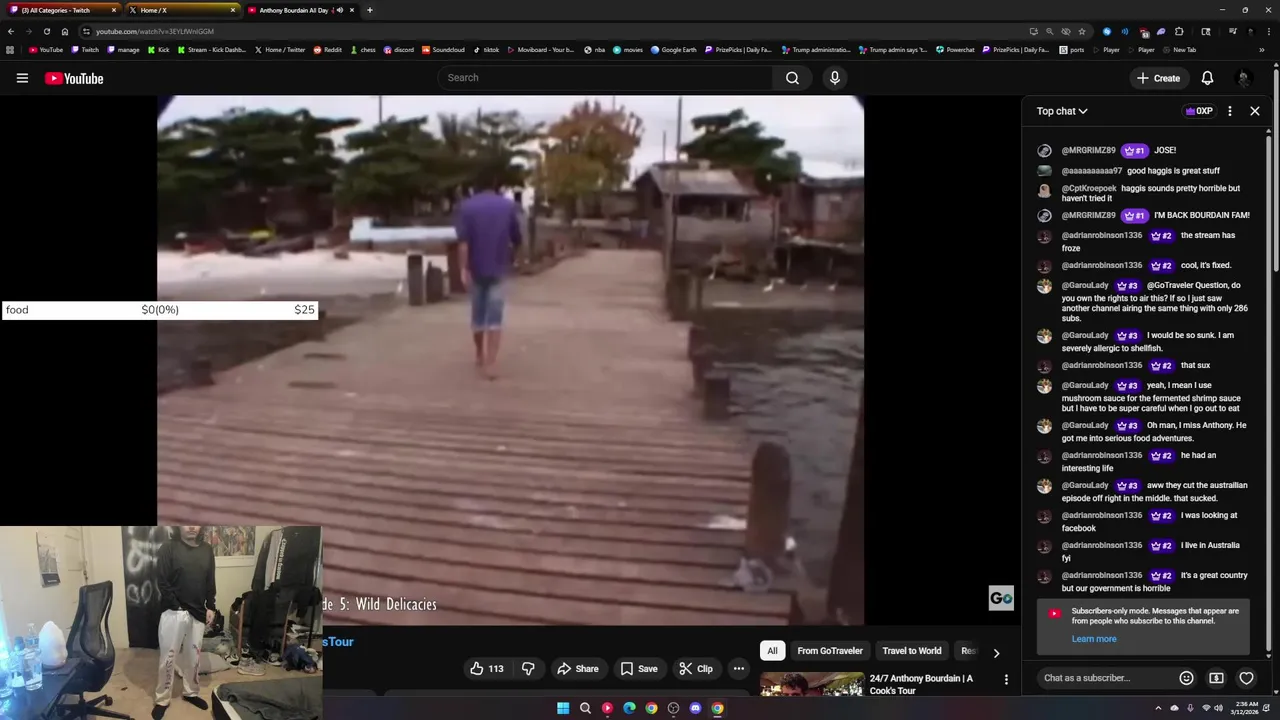Start voice search with the microphone
The image size is (1280, 720).
tap(835, 78)
